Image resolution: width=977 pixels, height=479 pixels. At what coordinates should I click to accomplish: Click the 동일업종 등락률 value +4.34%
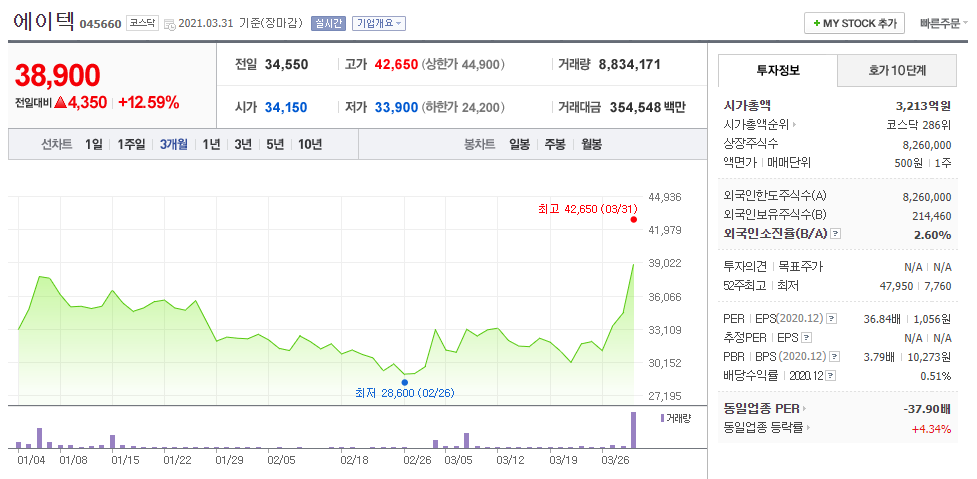tap(932, 429)
